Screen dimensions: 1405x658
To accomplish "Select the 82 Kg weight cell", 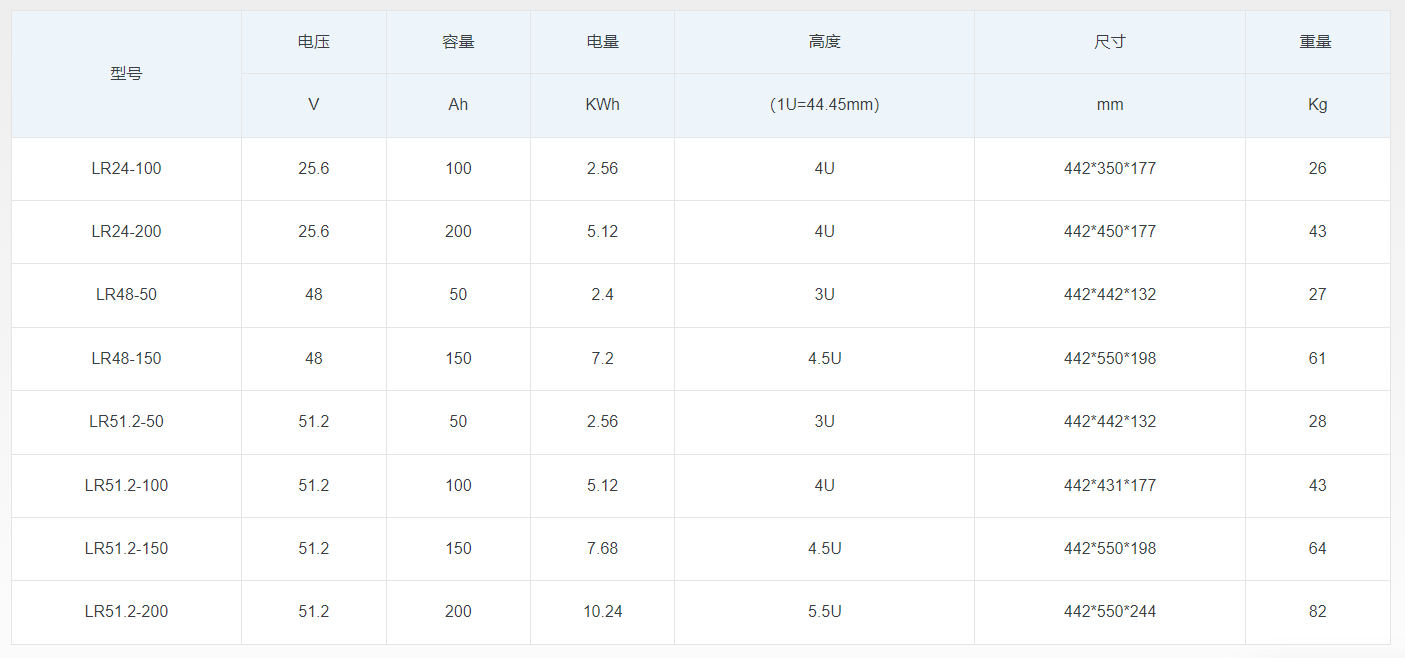I will [x=1318, y=612].
